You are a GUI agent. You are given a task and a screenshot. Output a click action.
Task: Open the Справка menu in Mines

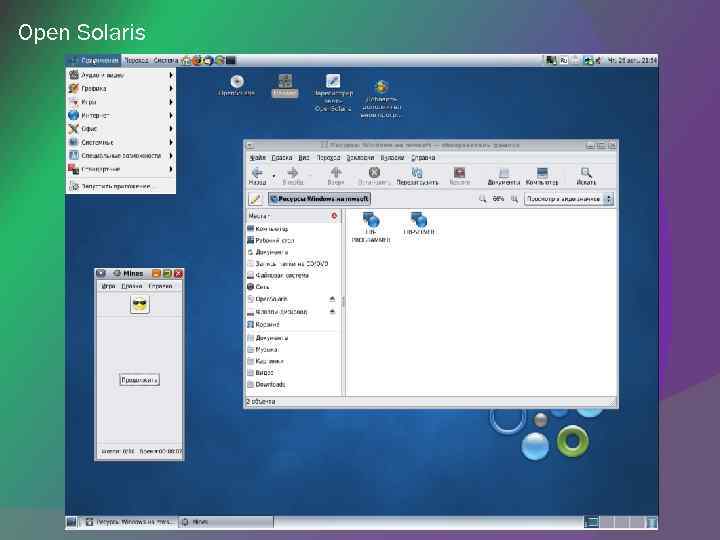click(x=160, y=286)
